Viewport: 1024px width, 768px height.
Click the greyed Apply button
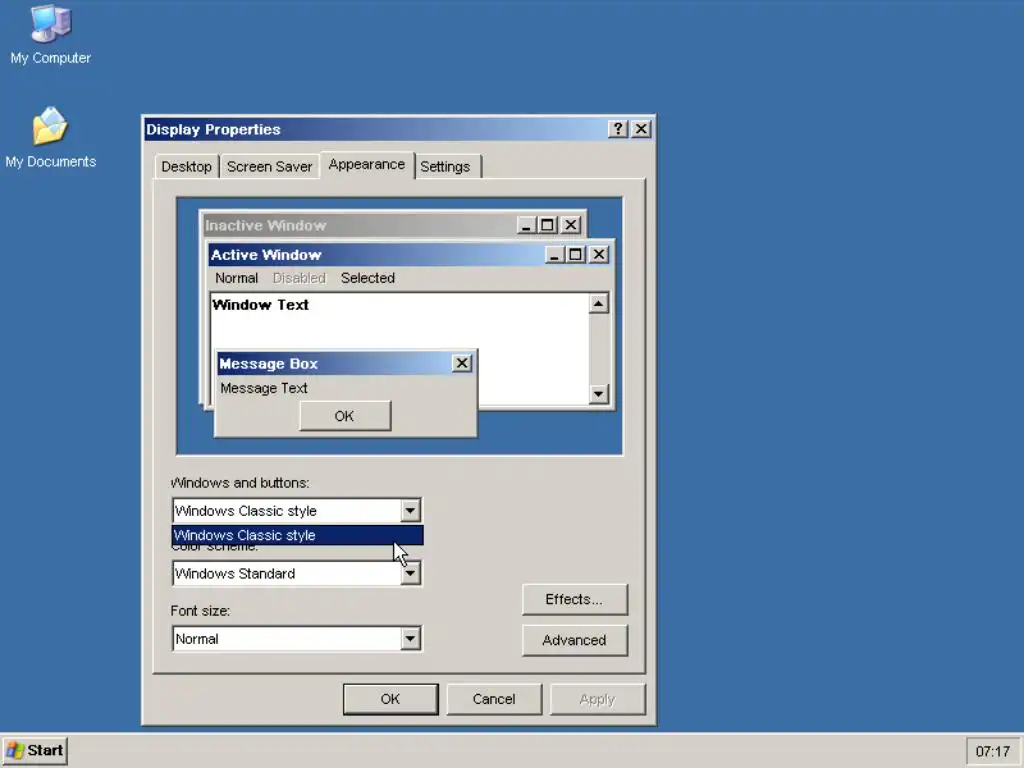point(597,699)
